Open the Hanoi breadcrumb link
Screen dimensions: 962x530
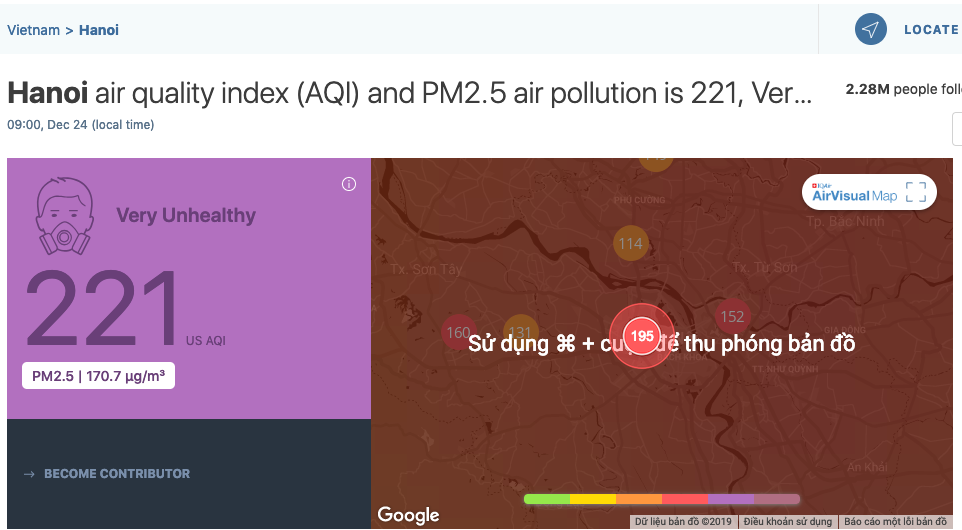tap(99, 30)
